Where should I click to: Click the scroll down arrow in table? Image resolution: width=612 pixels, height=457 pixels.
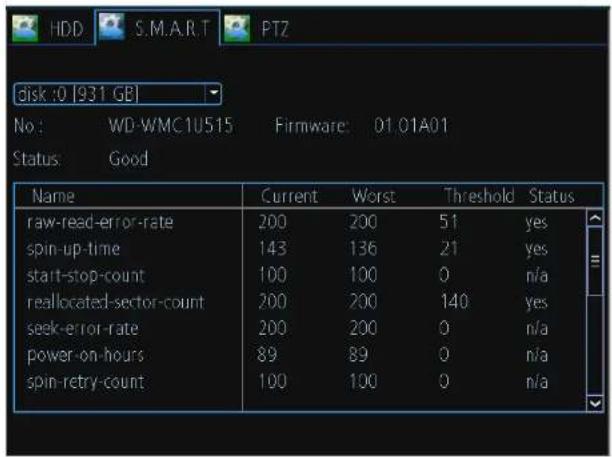click(x=594, y=403)
